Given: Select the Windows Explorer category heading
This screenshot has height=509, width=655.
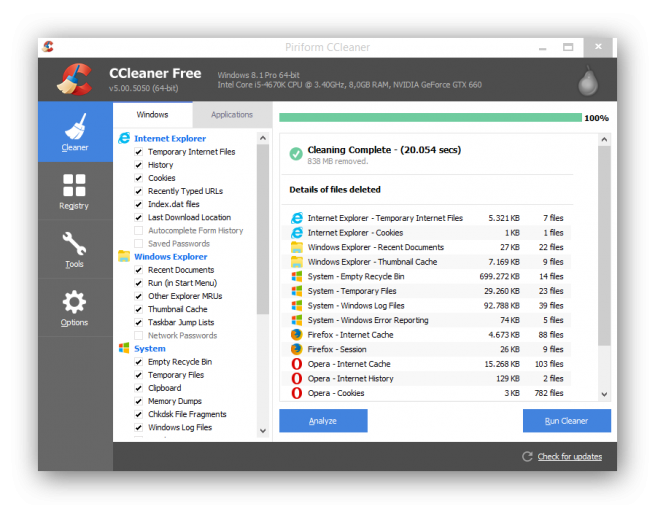Looking at the screenshot, I should (170, 257).
